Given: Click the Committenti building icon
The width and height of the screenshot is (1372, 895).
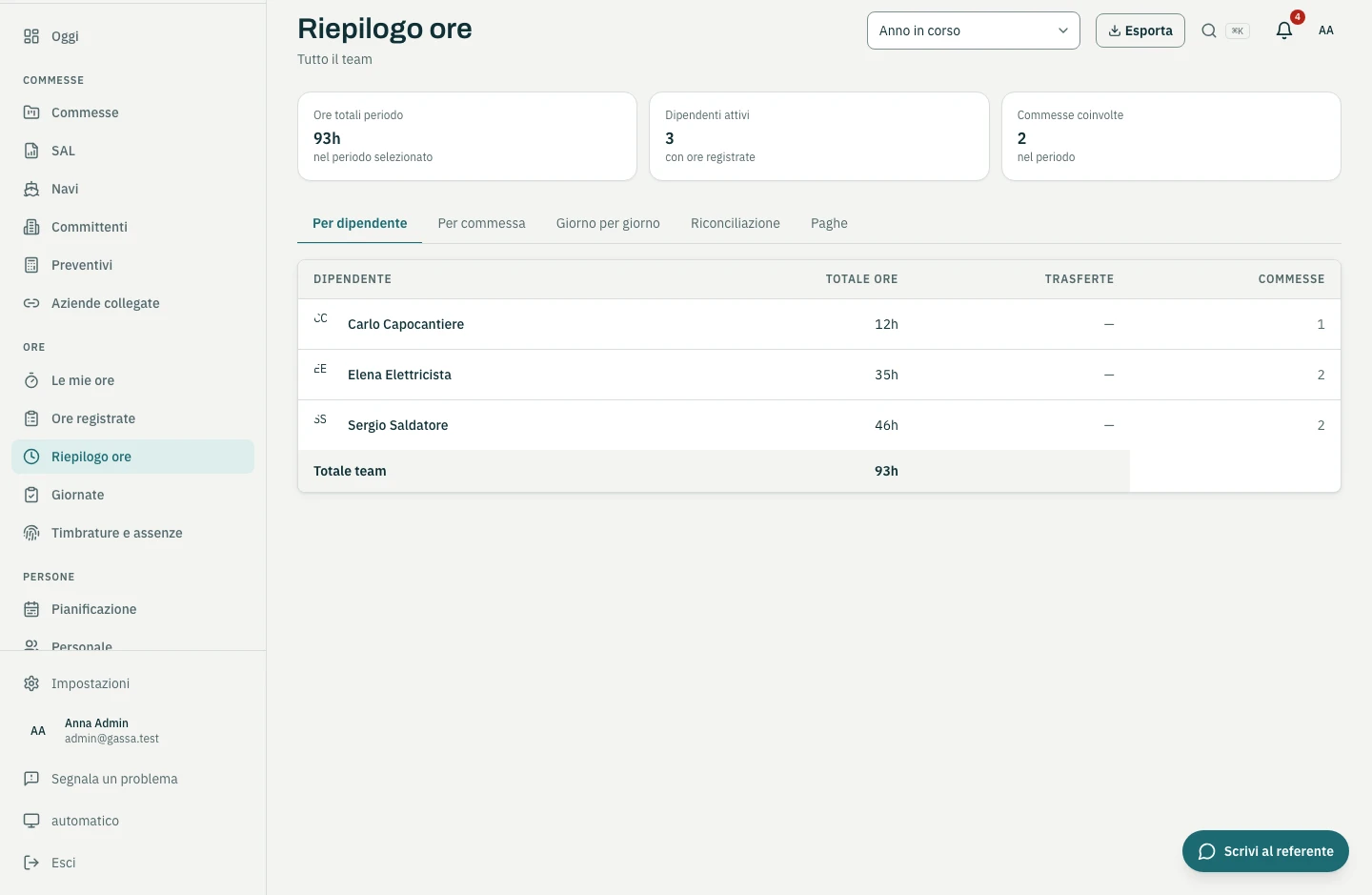Looking at the screenshot, I should 31,227.
